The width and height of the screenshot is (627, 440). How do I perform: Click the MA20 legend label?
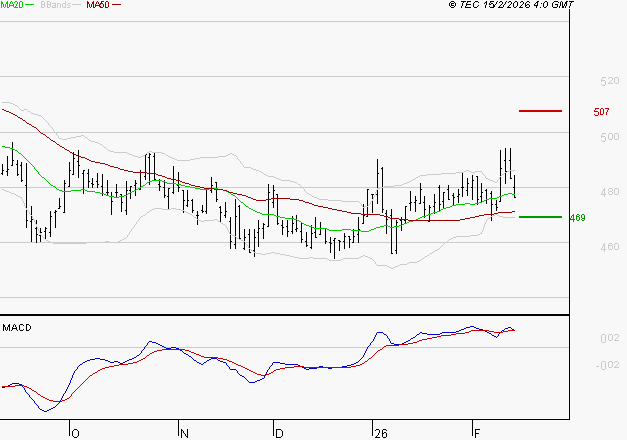pyautogui.click(x=12, y=6)
